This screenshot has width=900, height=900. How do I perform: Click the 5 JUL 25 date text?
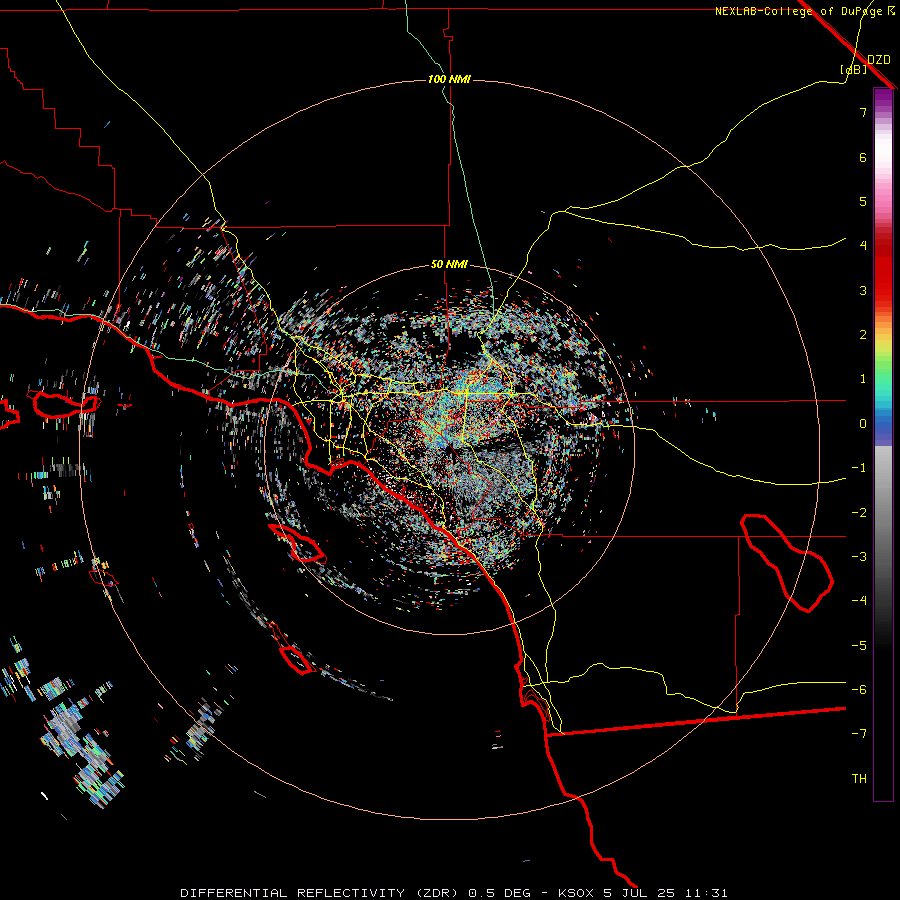tap(642, 893)
